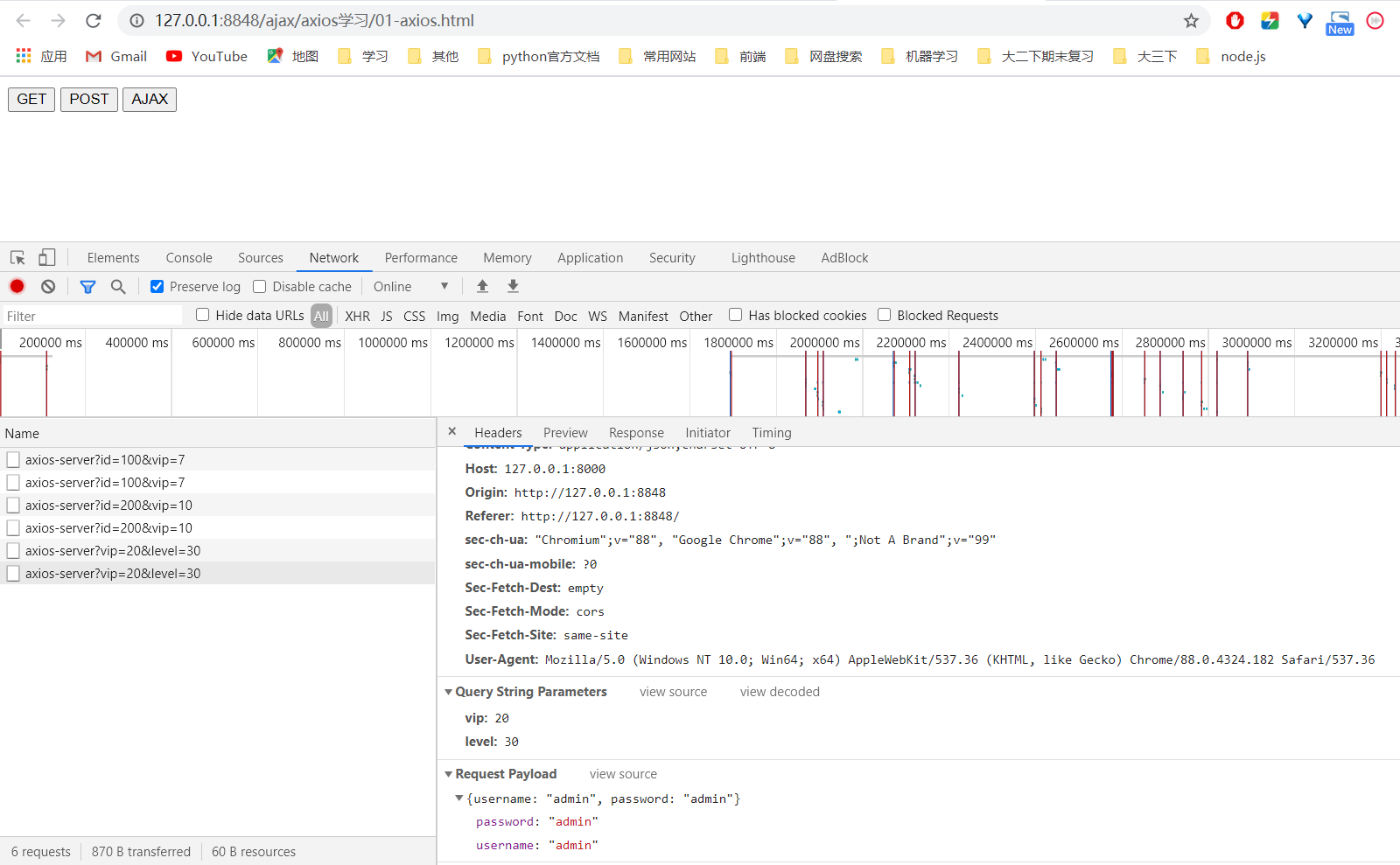
Task: Open the Online throttling dropdown
Action: click(410, 286)
